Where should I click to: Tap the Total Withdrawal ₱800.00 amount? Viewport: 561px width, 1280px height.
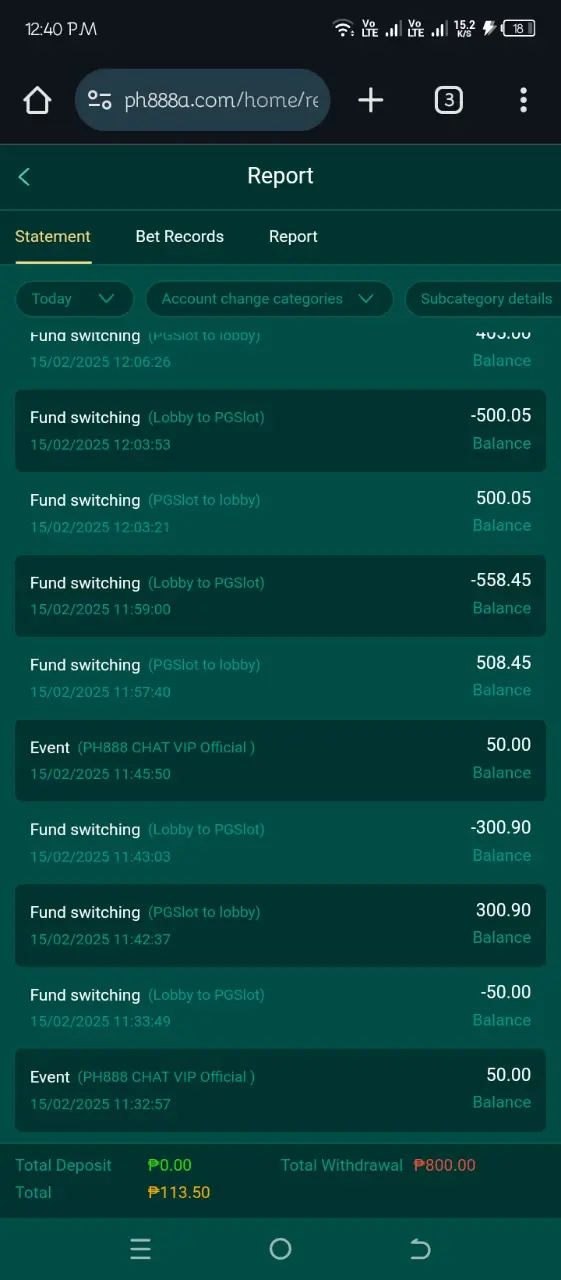(x=444, y=1165)
